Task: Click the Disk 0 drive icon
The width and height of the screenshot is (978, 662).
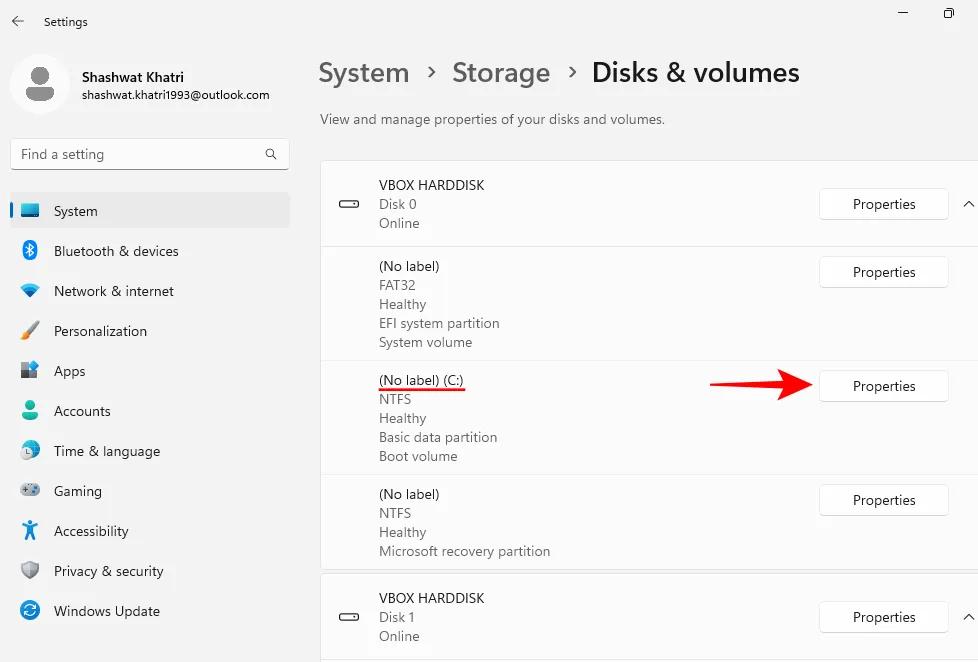Action: pyautogui.click(x=349, y=204)
